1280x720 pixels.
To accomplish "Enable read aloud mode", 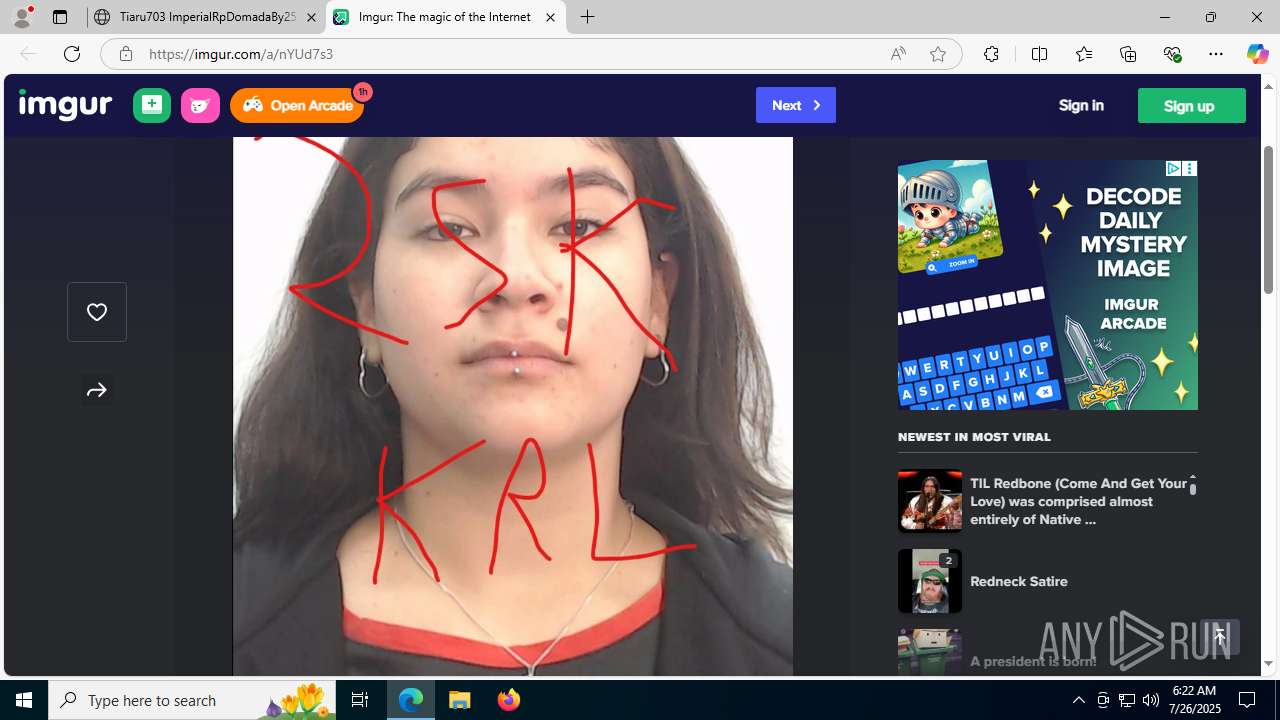I will (898, 54).
